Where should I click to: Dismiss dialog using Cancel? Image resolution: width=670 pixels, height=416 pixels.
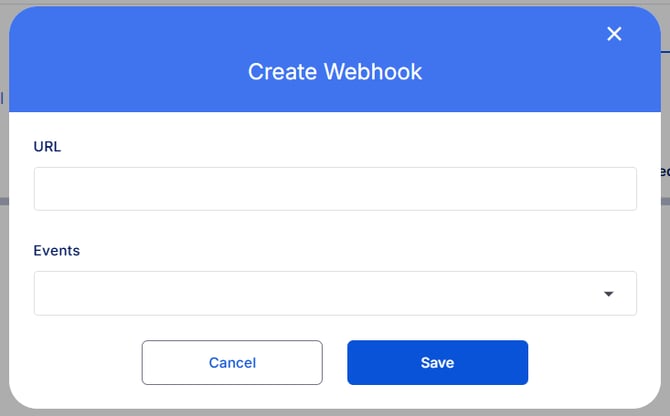(x=232, y=362)
